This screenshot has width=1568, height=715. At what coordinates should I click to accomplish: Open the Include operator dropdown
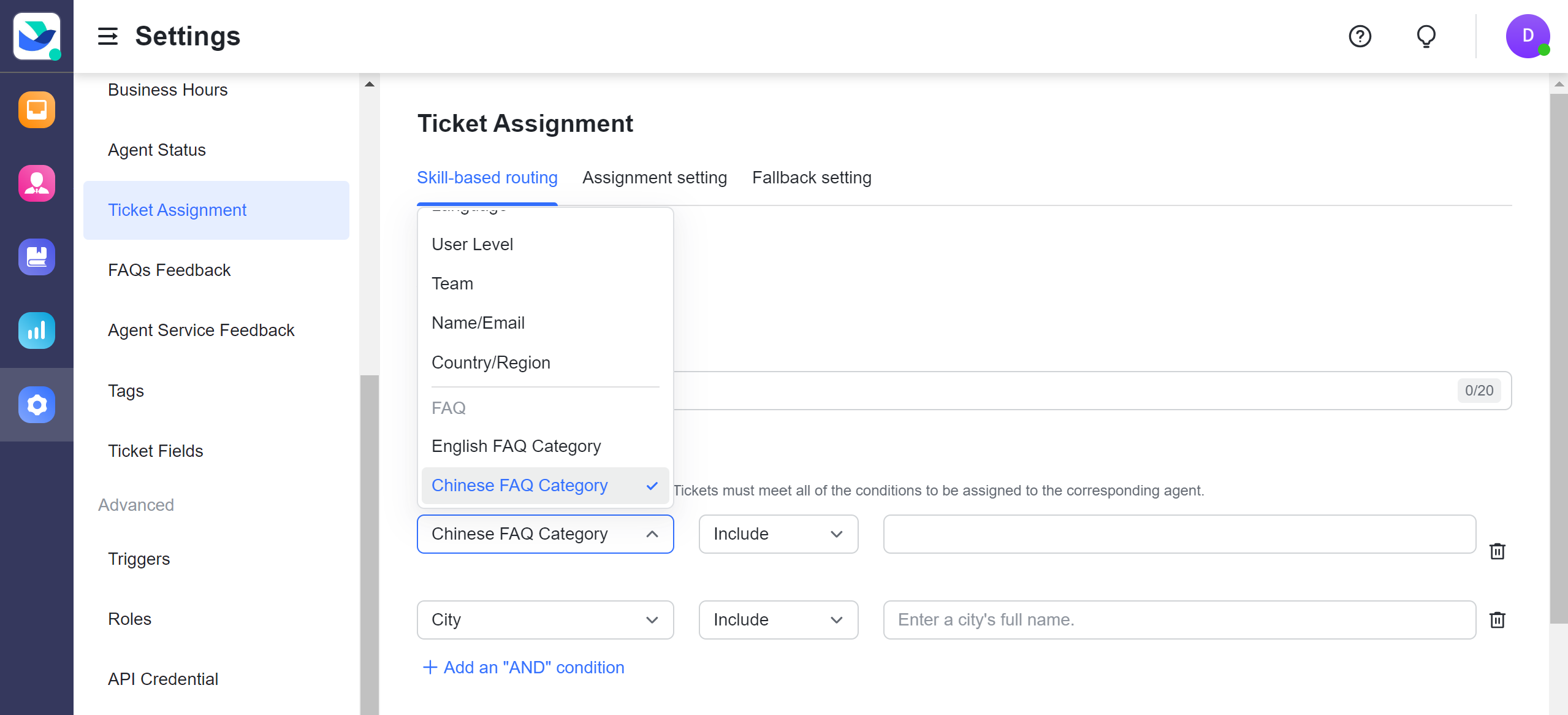(x=778, y=534)
